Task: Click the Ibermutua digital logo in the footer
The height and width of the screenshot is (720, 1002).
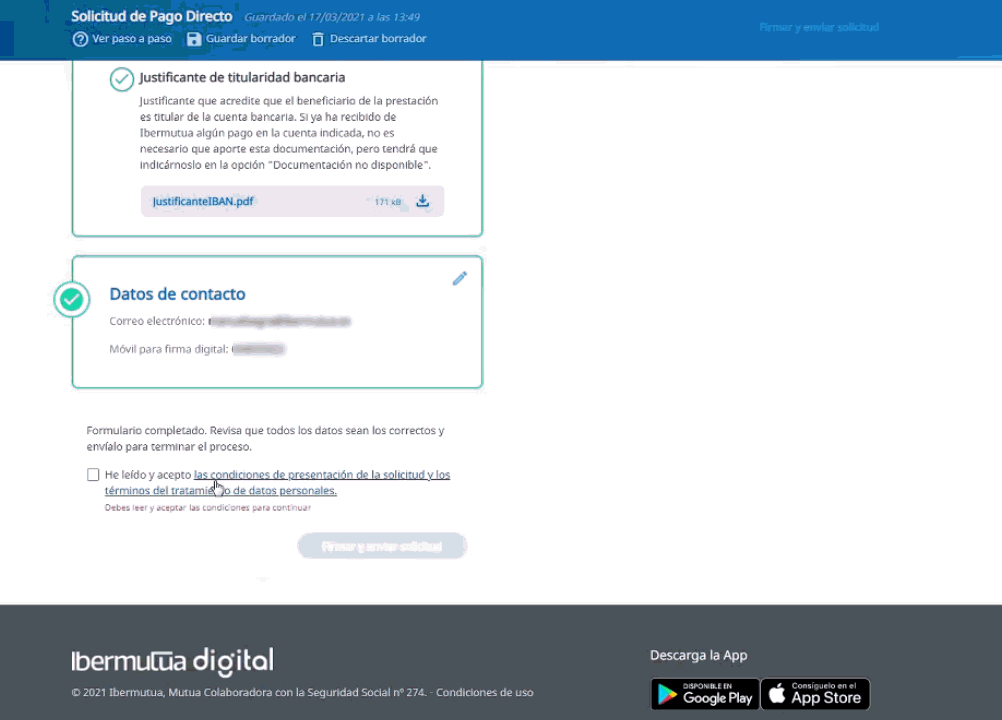Action: 172,661
